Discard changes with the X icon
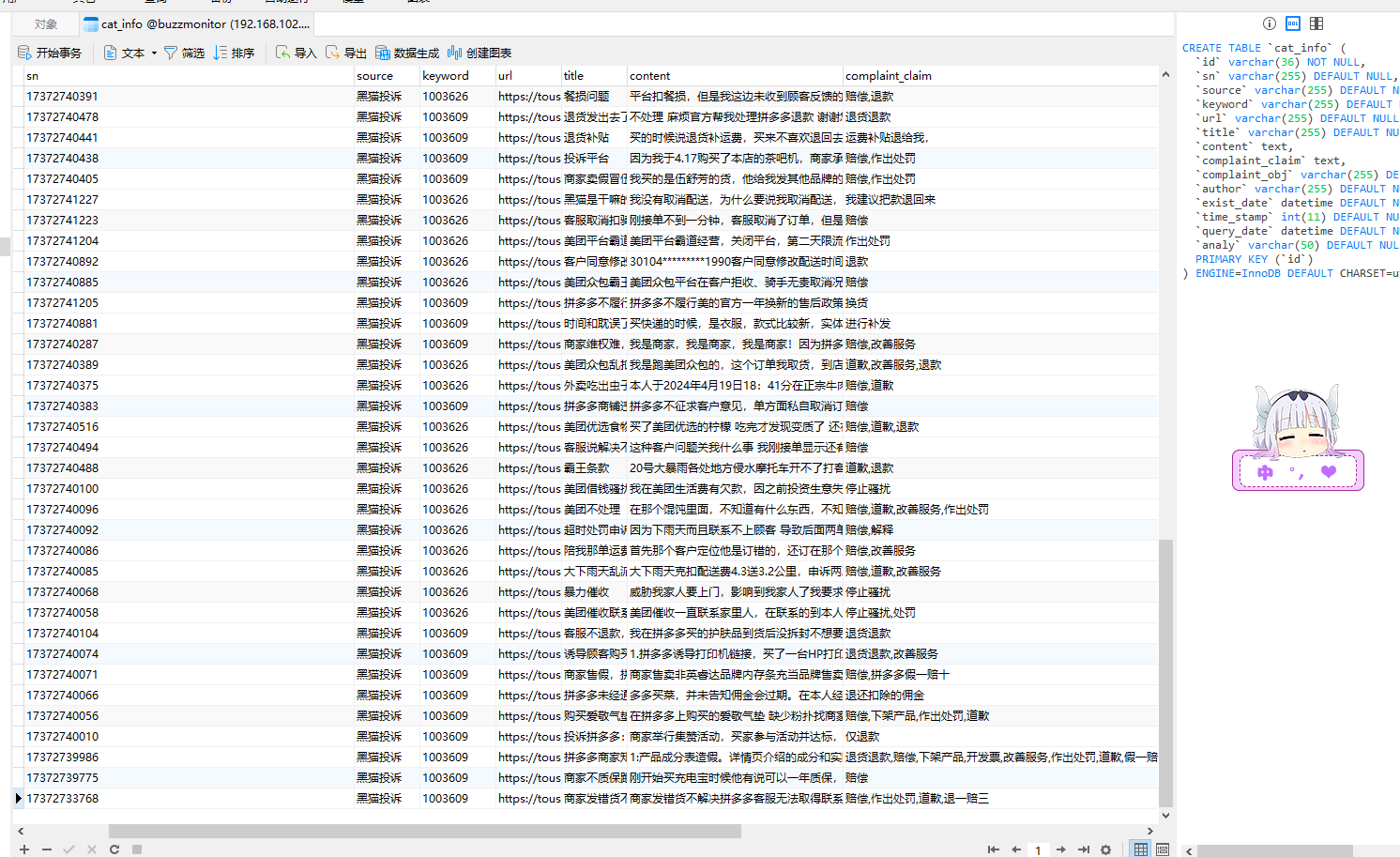The width and height of the screenshot is (1400, 857). (x=91, y=849)
